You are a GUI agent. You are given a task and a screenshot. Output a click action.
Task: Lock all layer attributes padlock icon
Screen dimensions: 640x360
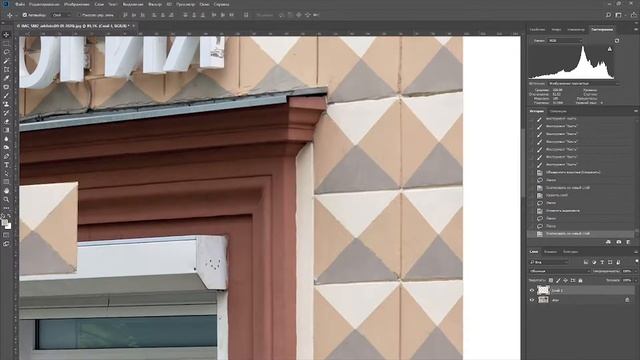[580, 280]
